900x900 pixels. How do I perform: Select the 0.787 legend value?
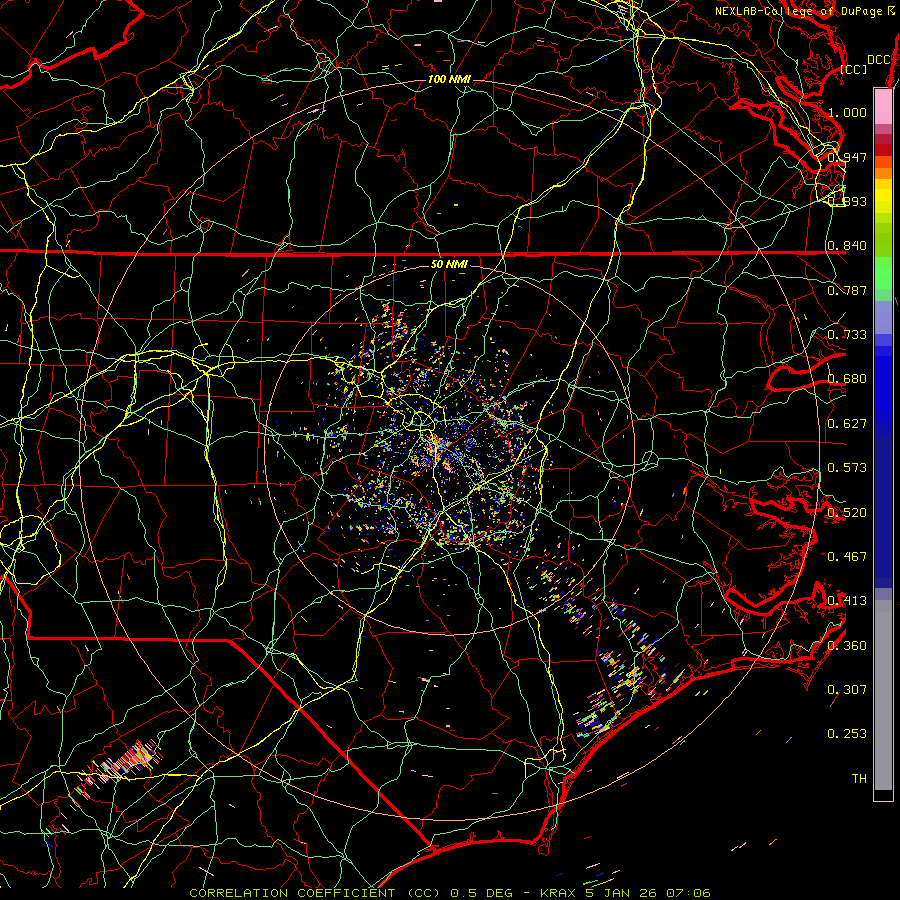[x=847, y=290]
